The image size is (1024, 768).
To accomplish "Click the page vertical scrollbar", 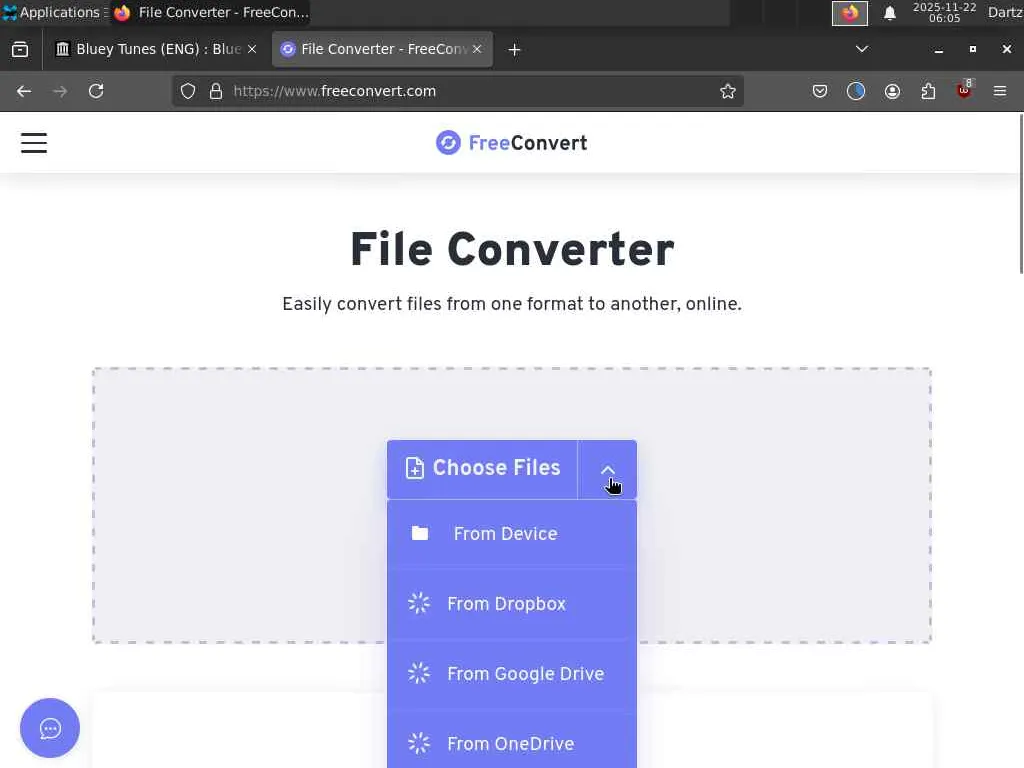I will [1020, 194].
